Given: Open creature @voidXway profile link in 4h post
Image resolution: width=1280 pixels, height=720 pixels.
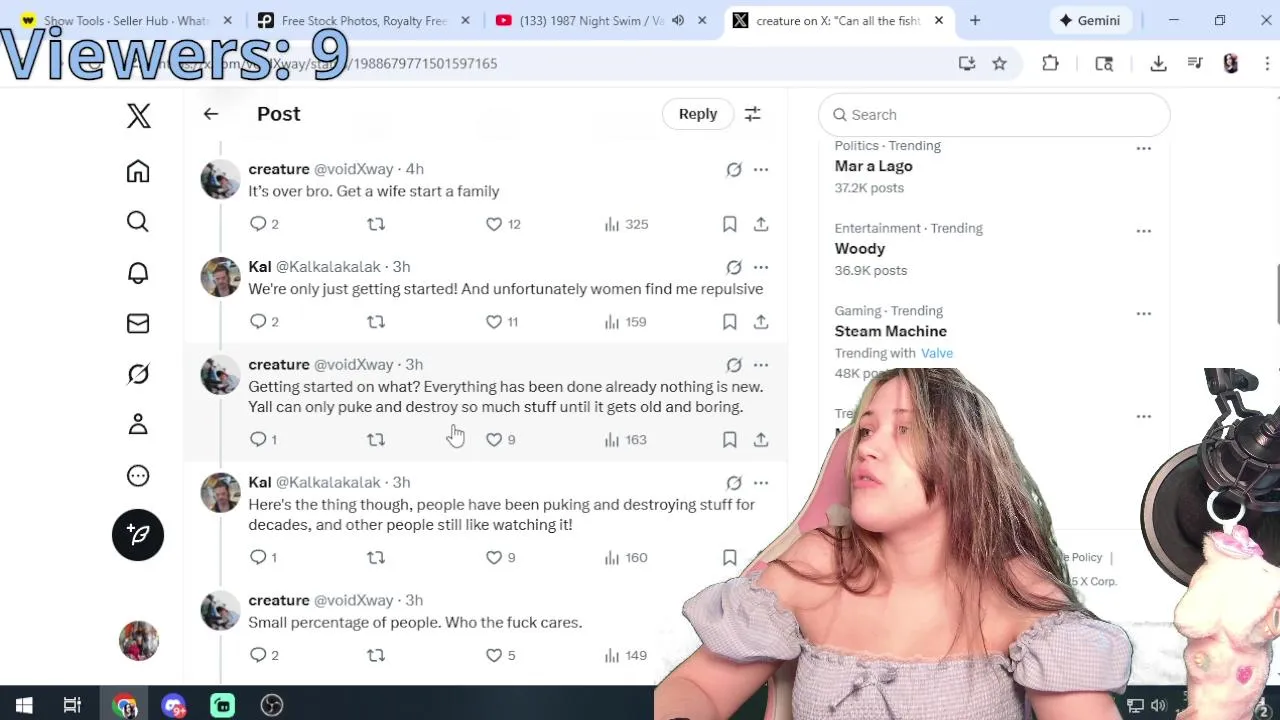Looking at the screenshot, I should [320, 169].
